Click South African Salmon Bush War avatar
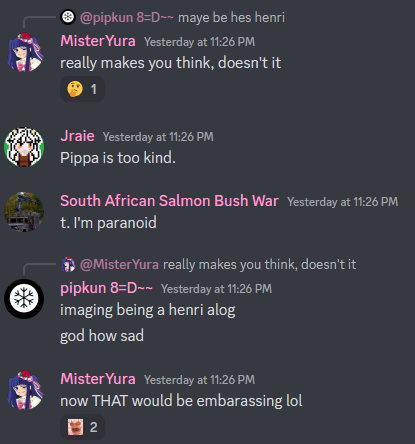 tap(24, 212)
